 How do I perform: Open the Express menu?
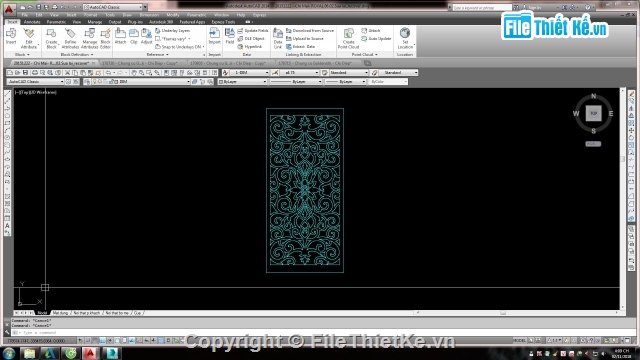(259, 15)
